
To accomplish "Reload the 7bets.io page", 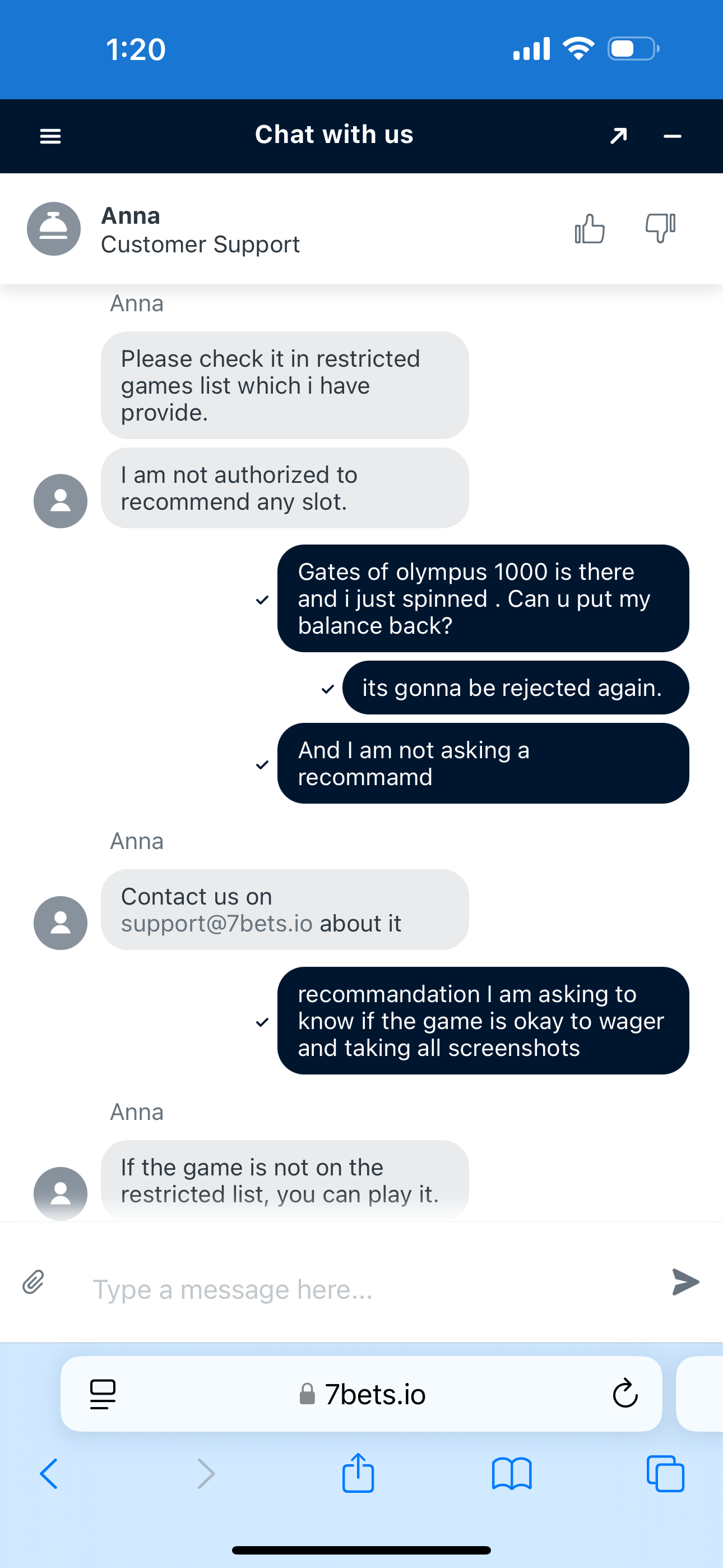I will 624,1393.
